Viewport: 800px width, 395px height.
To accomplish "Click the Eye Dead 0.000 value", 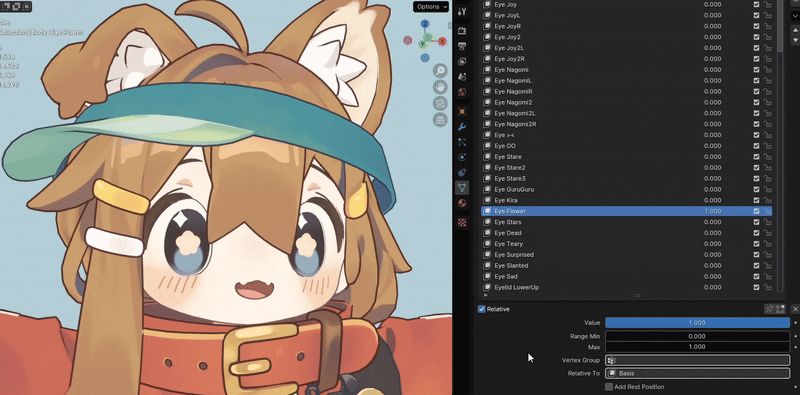I will click(x=713, y=233).
